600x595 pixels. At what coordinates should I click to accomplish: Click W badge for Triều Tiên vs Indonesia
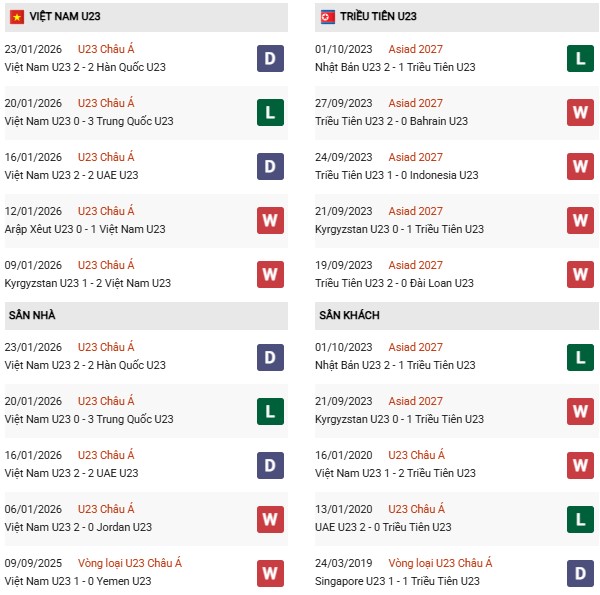tap(581, 166)
